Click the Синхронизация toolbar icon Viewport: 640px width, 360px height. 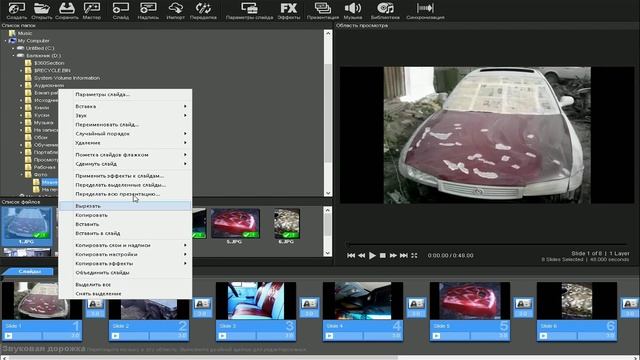tap(425, 11)
